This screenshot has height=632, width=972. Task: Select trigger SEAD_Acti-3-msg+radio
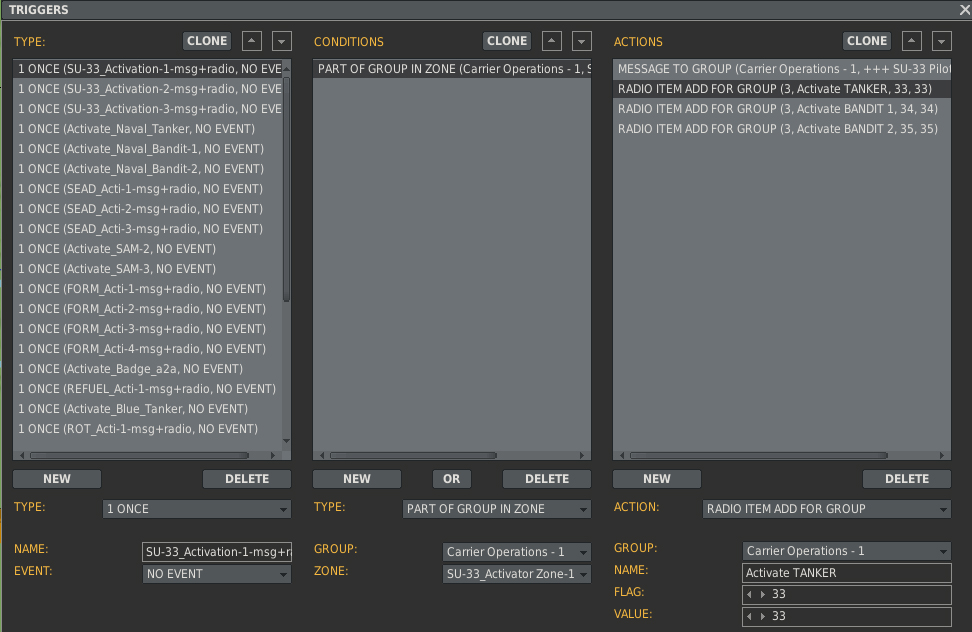coord(148,229)
